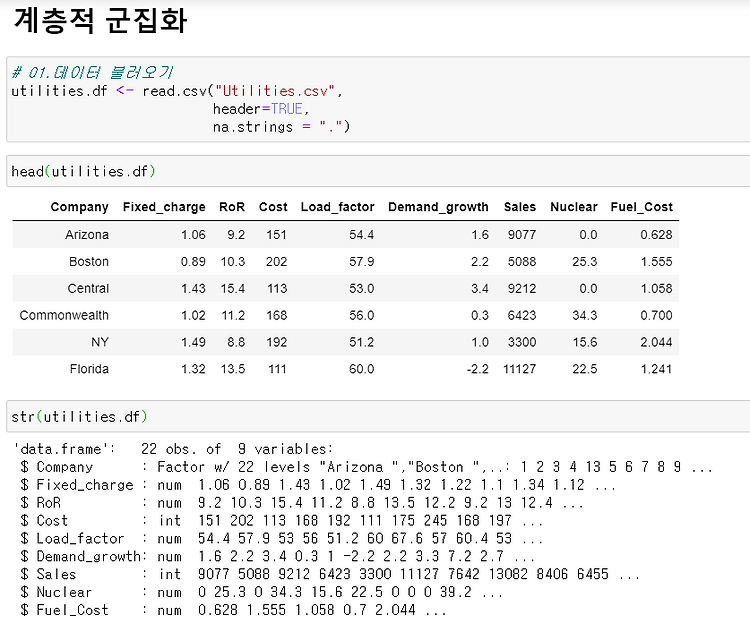Screen dimensions: 750x632
Task: Click the $ Sales int output line
Action: 330,574
